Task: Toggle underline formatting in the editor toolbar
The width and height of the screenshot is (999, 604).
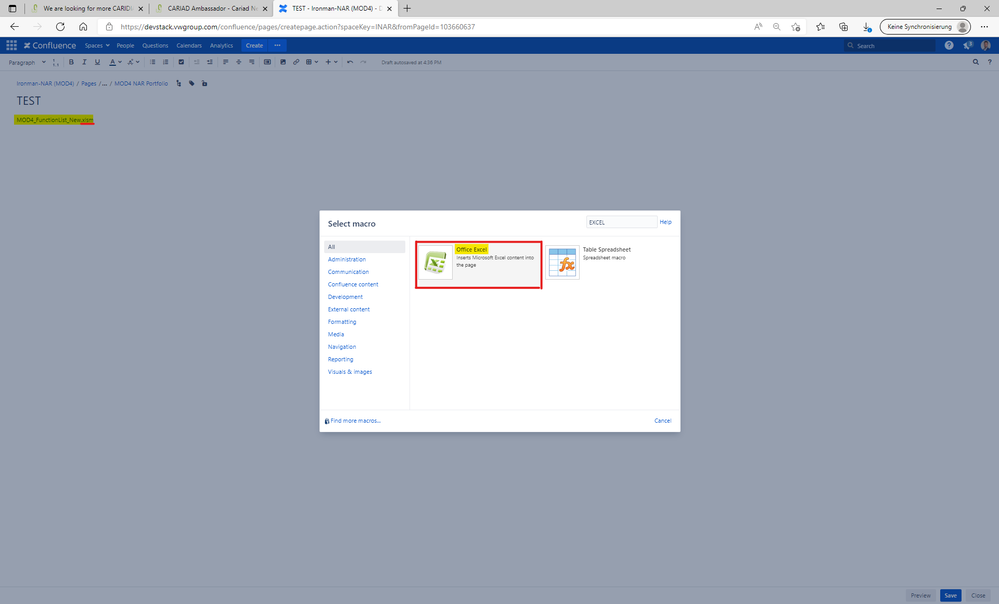Action: pos(97,62)
